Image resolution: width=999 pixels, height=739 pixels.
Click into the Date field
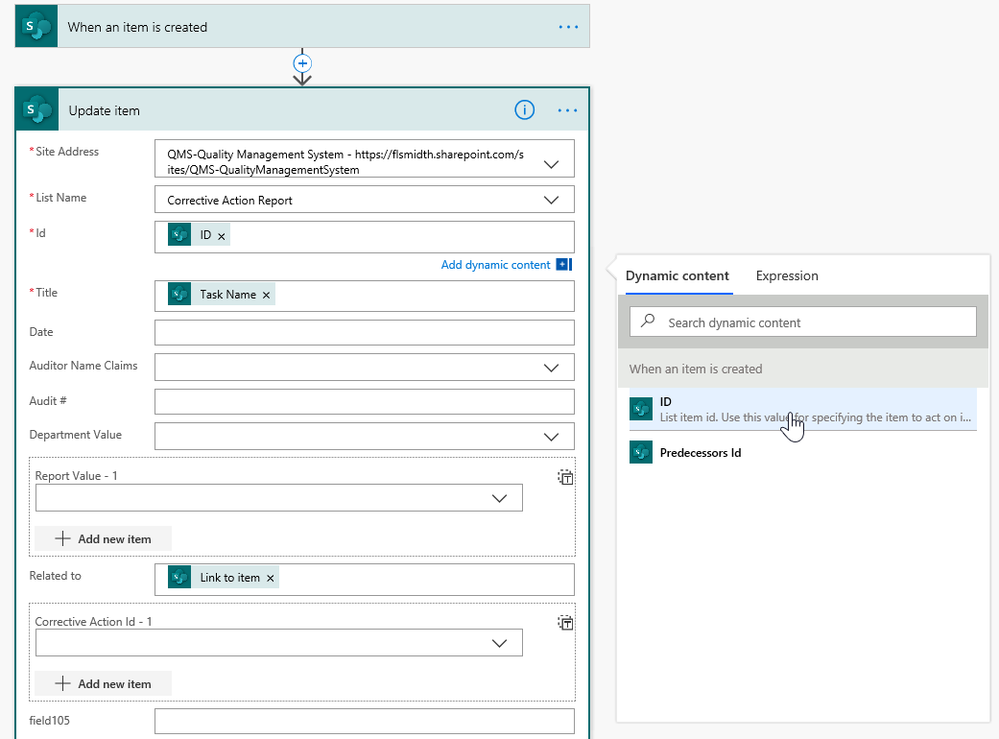click(x=364, y=333)
